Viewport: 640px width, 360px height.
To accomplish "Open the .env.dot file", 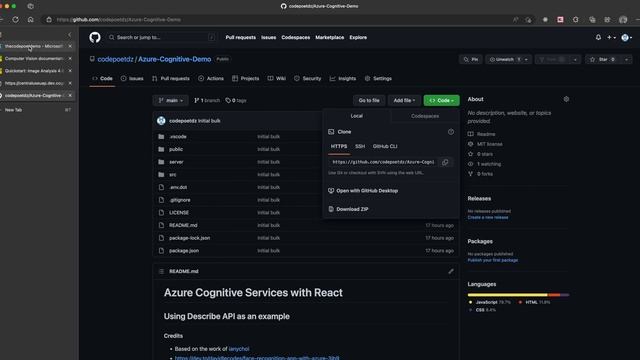I will coord(178,187).
